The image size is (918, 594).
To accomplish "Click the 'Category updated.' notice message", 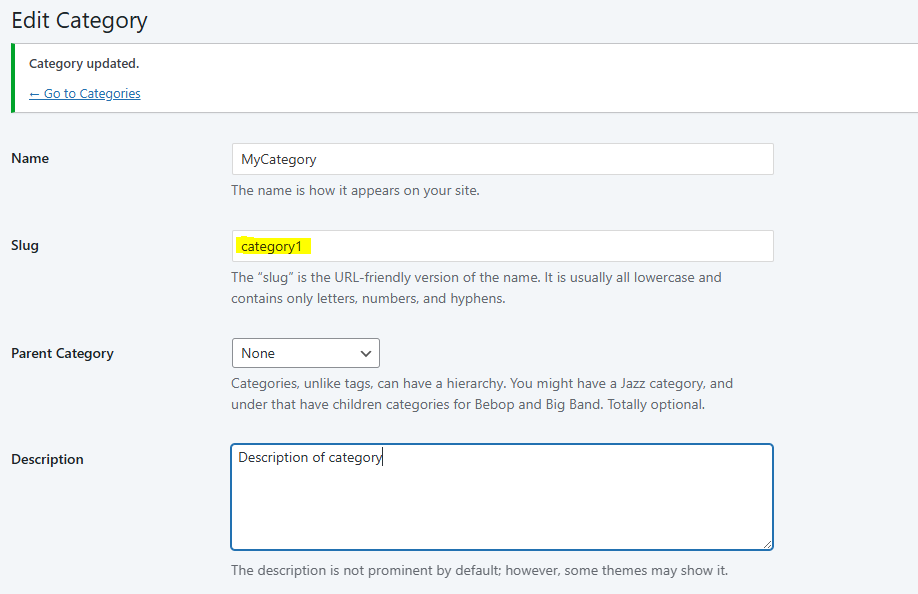I will (84, 64).
